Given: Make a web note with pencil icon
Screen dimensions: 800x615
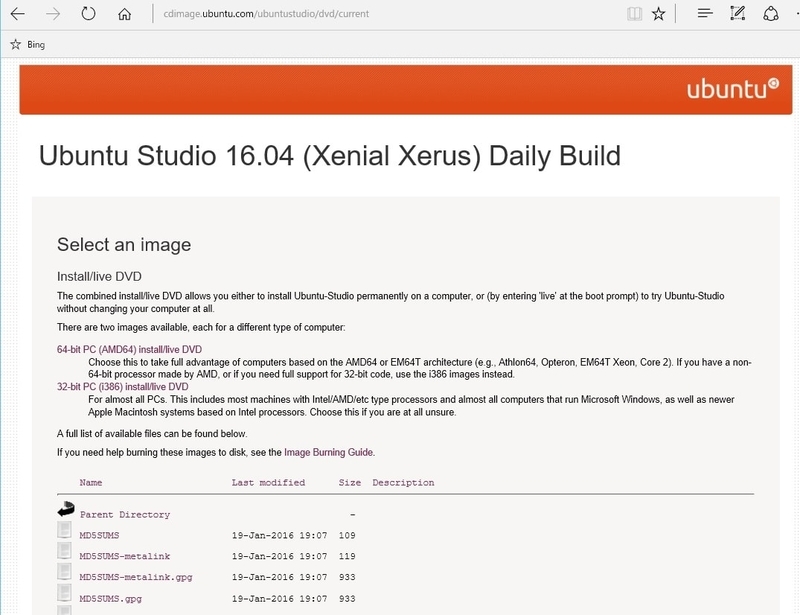Looking at the screenshot, I should (738, 13).
